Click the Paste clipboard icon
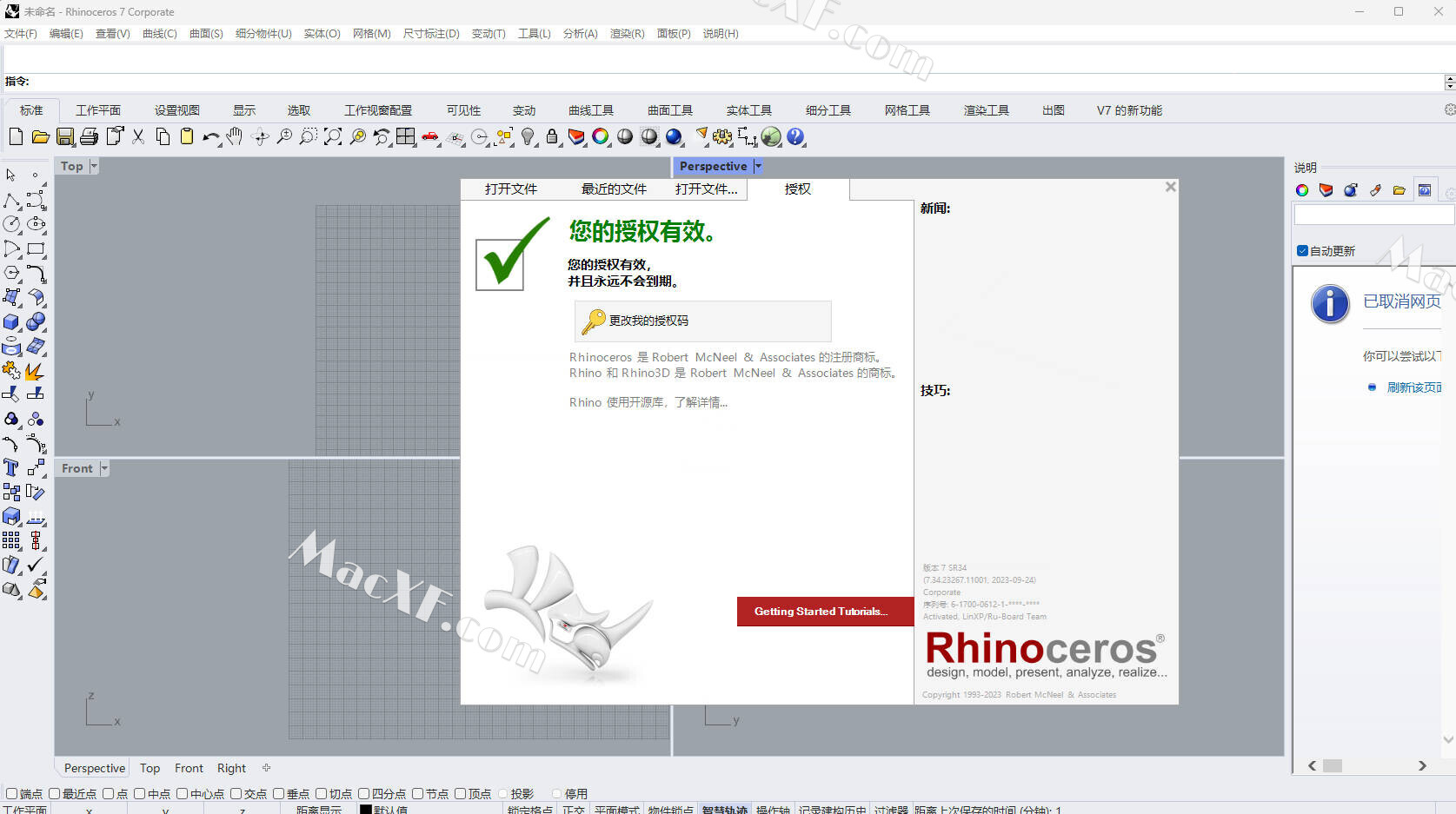 [187, 136]
